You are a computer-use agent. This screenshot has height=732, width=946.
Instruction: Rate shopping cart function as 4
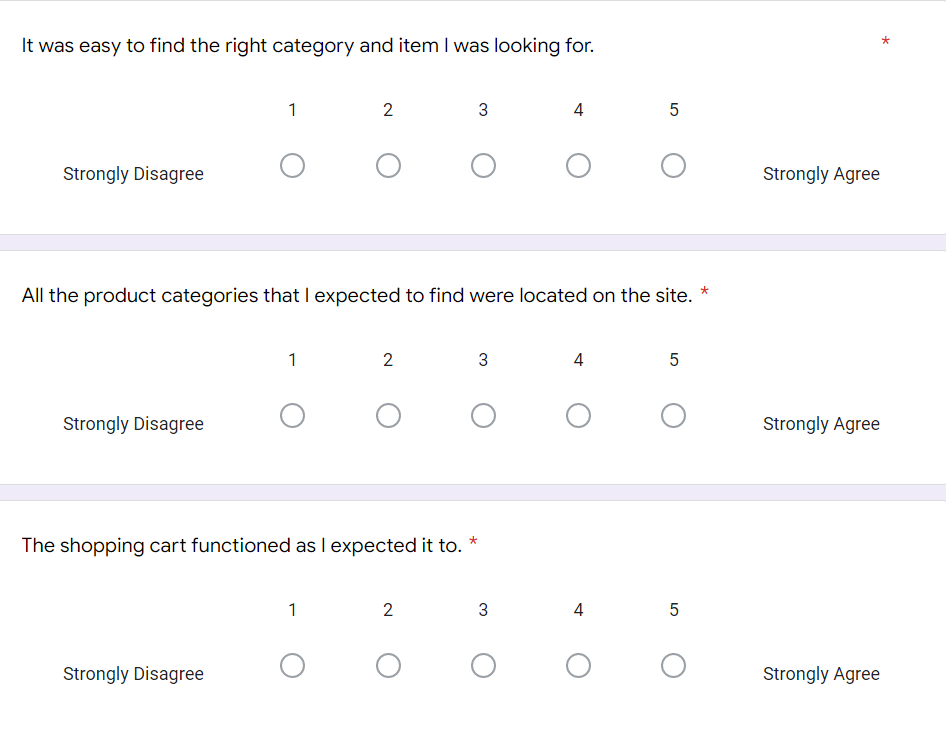coord(578,666)
